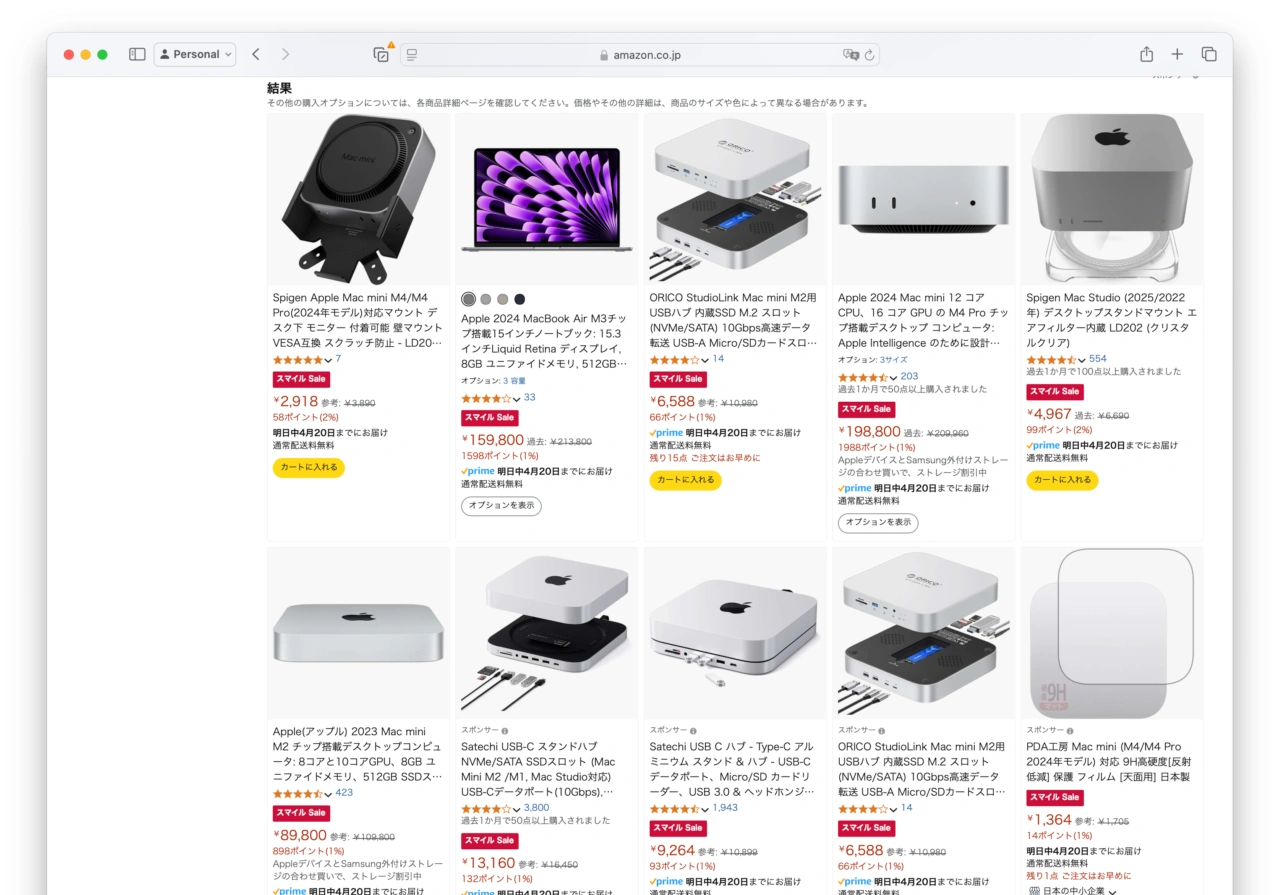Open the Personal profile dropdown
Screen dimensions: 1280x895
point(195,54)
